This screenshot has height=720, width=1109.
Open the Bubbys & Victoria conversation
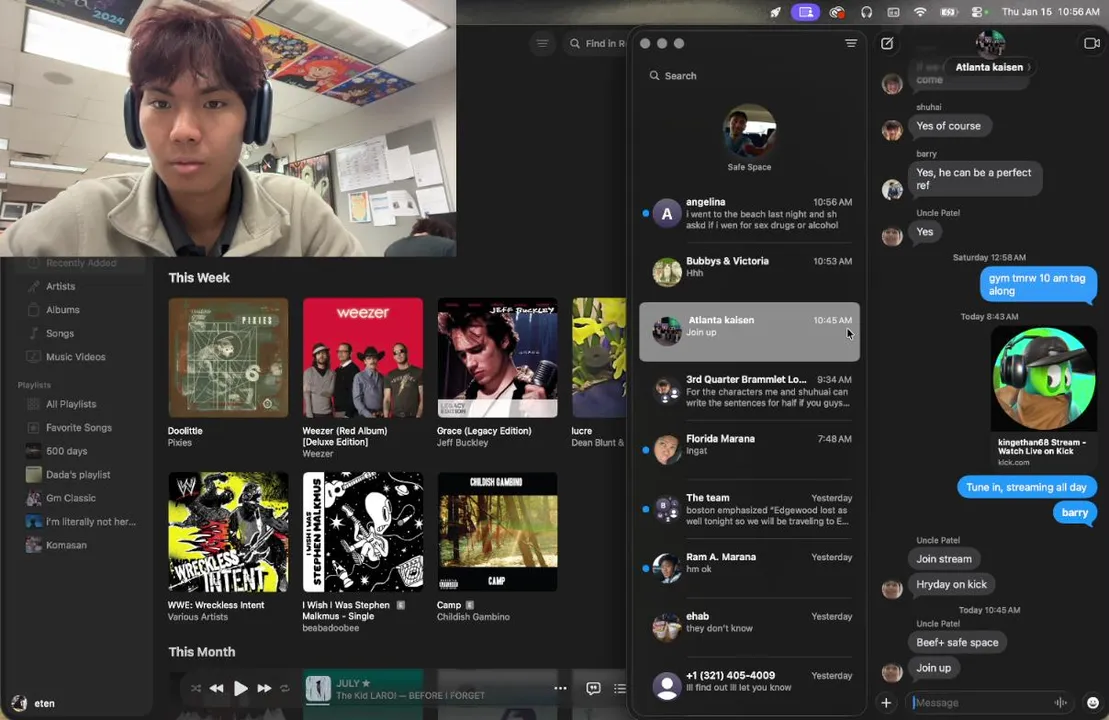coord(749,272)
